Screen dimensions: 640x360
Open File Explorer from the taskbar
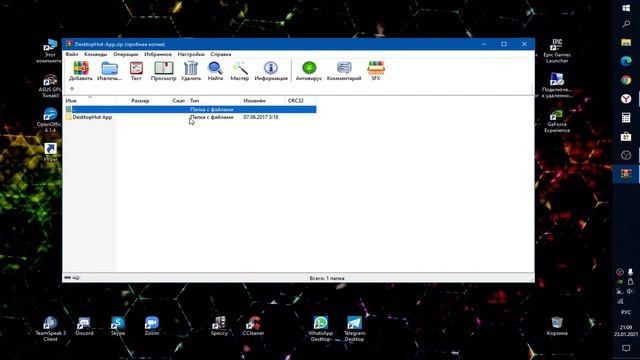(626, 42)
